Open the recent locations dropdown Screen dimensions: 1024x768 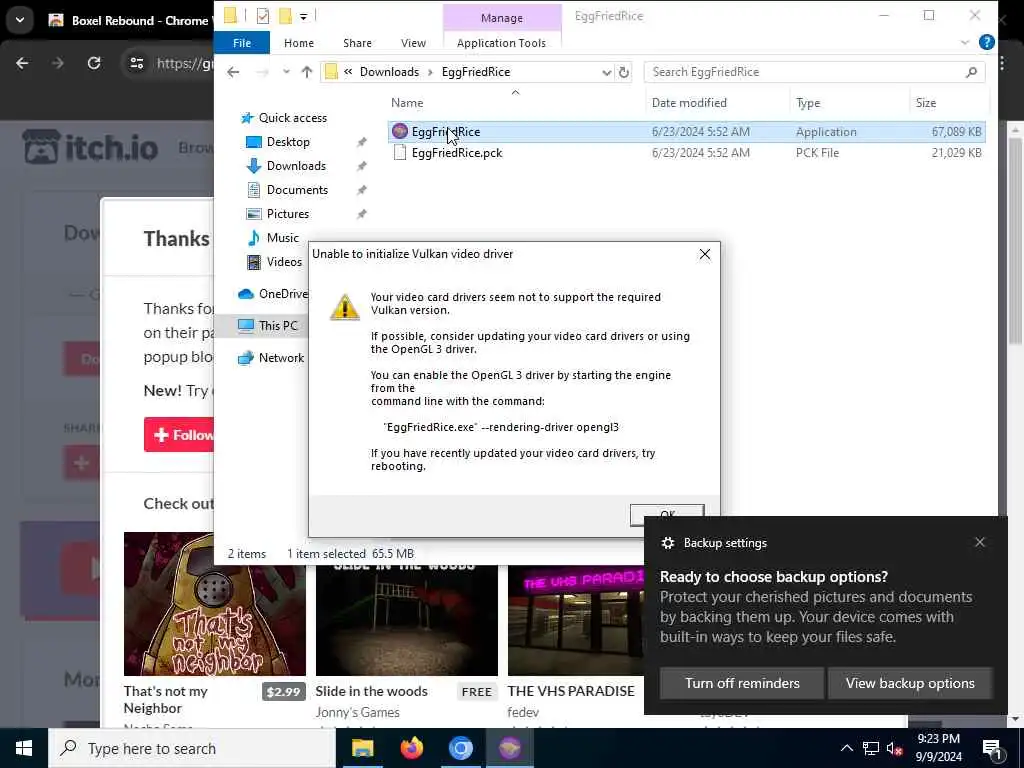pos(286,72)
